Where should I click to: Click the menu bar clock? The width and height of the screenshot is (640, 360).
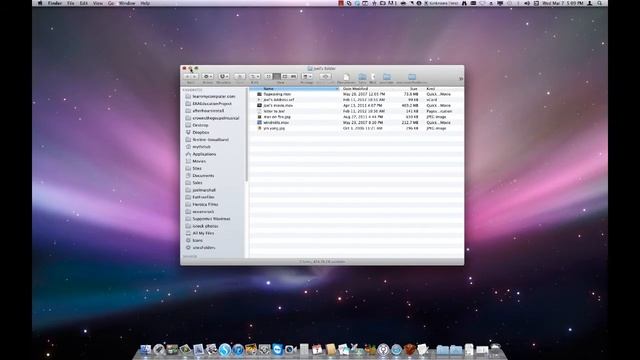[563, 3]
